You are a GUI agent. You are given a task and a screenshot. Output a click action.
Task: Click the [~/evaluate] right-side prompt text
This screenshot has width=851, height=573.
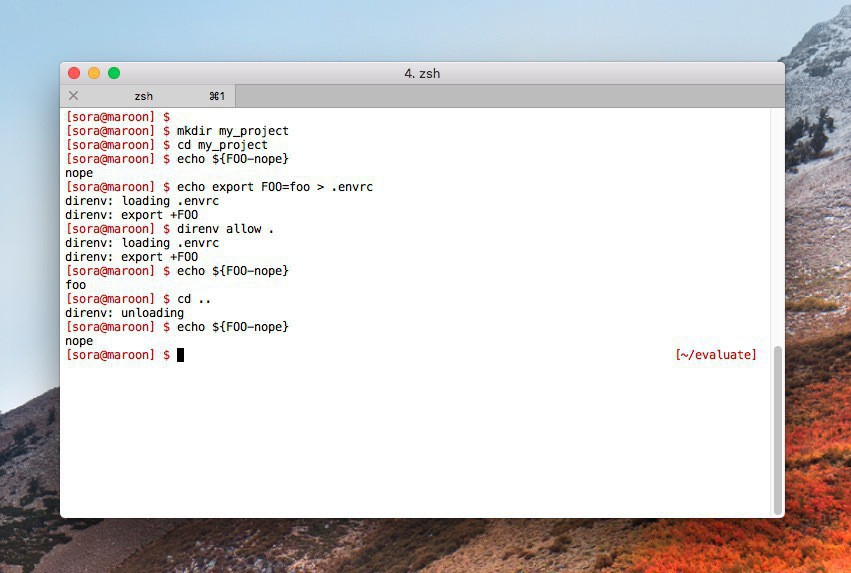[x=716, y=355]
